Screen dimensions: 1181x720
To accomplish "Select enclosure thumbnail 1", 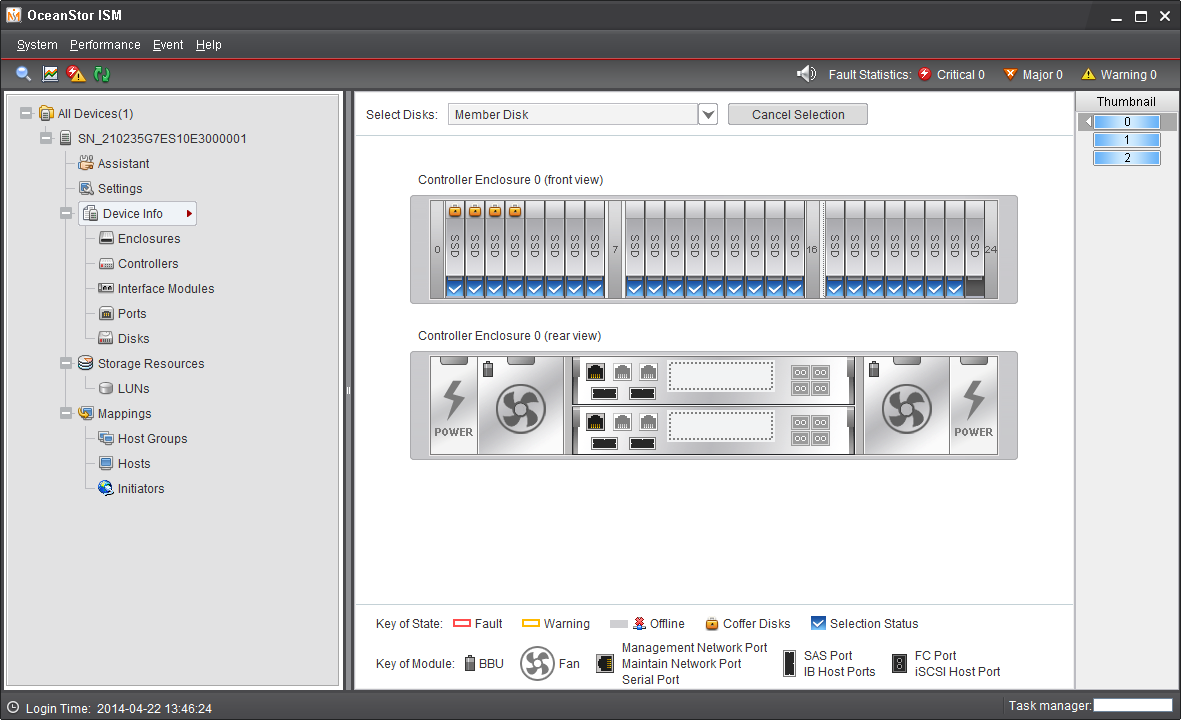I will point(1127,140).
